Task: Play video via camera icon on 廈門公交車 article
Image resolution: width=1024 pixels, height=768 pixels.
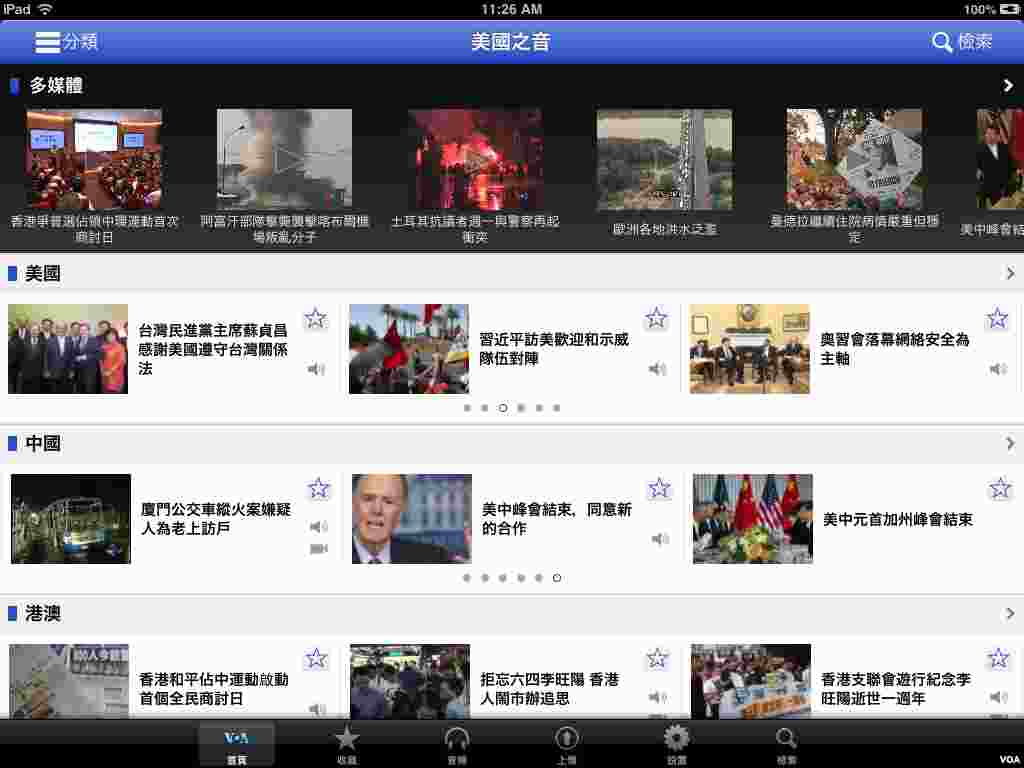Action: (319, 549)
